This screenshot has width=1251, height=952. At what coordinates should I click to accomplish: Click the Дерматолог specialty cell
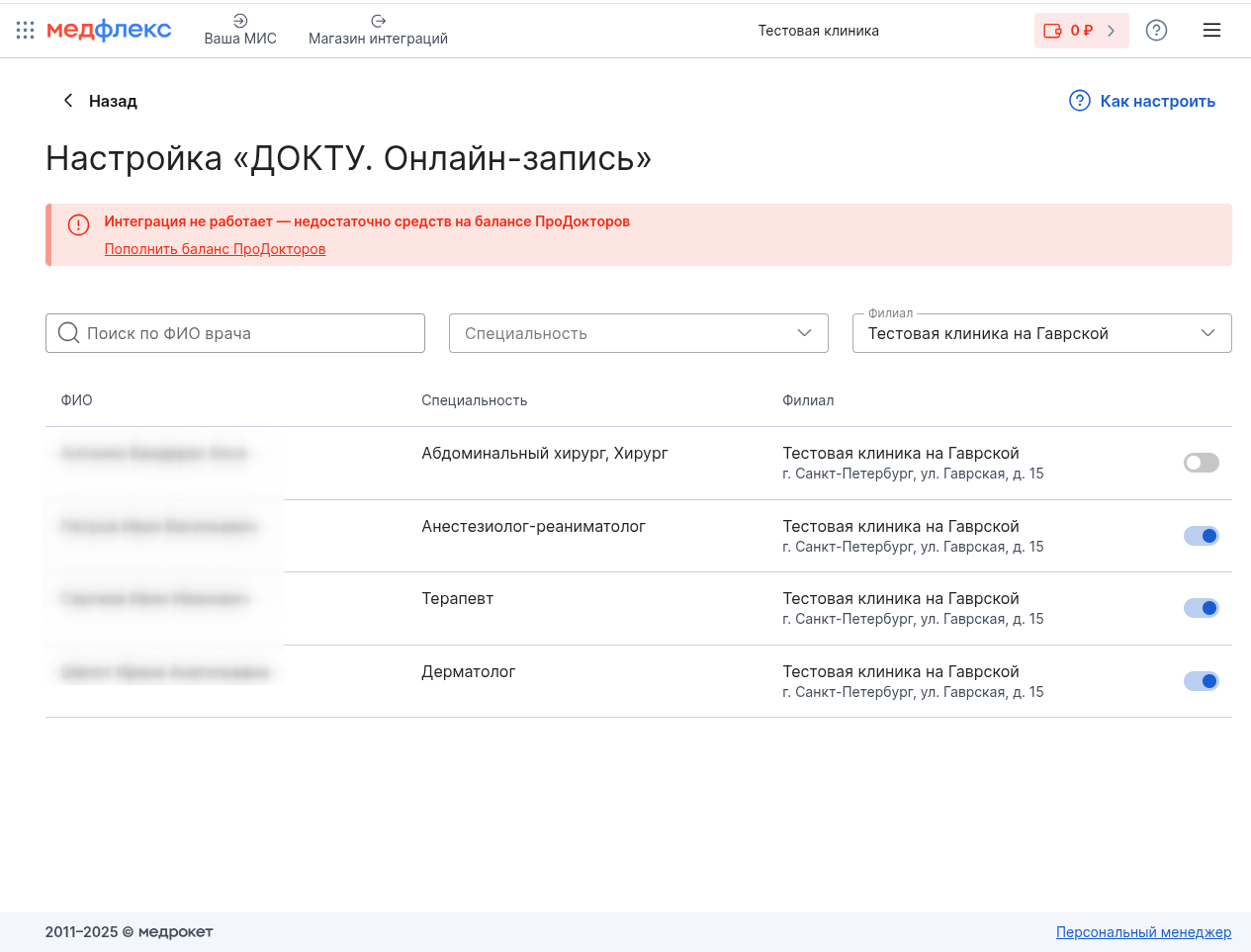tap(469, 671)
